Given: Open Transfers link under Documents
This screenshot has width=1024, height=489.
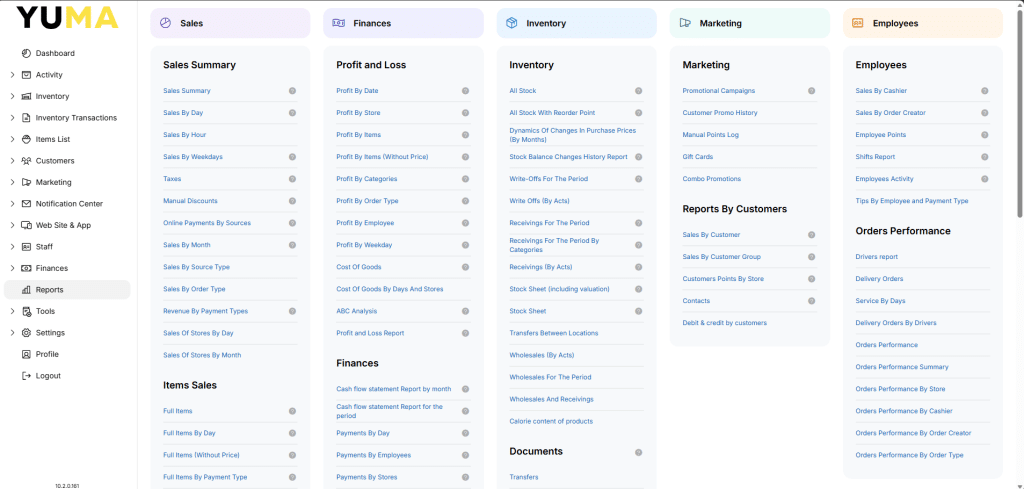Looking at the screenshot, I should [524, 477].
